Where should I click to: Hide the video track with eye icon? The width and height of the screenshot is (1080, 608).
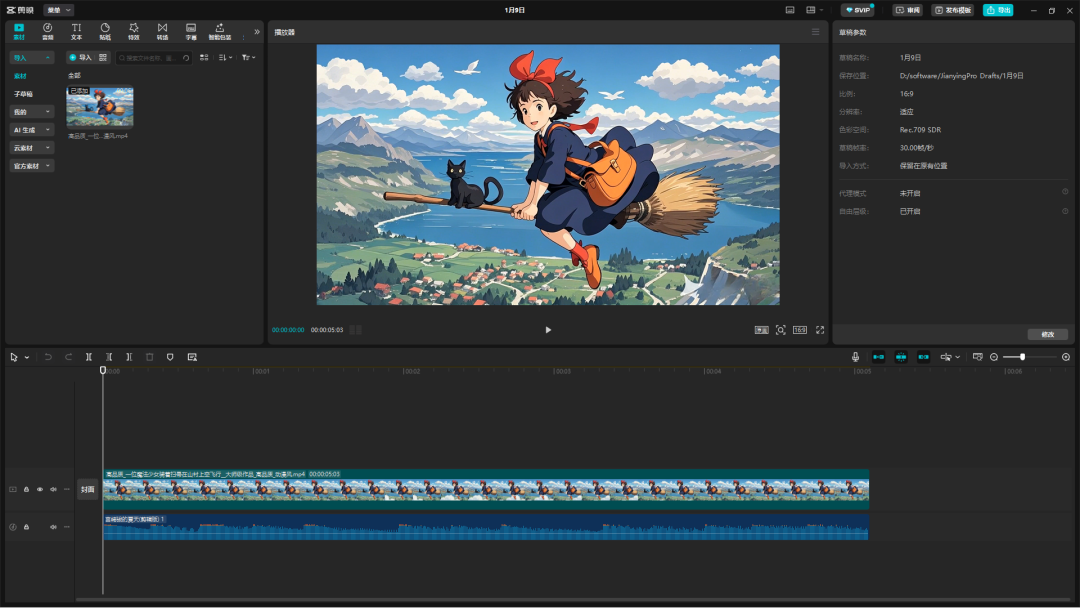point(40,490)
